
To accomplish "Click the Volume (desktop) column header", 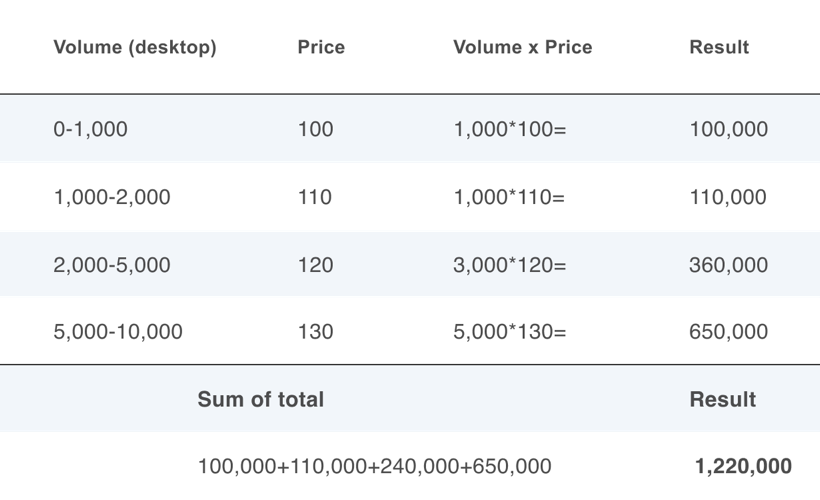I will coord(135,48).
